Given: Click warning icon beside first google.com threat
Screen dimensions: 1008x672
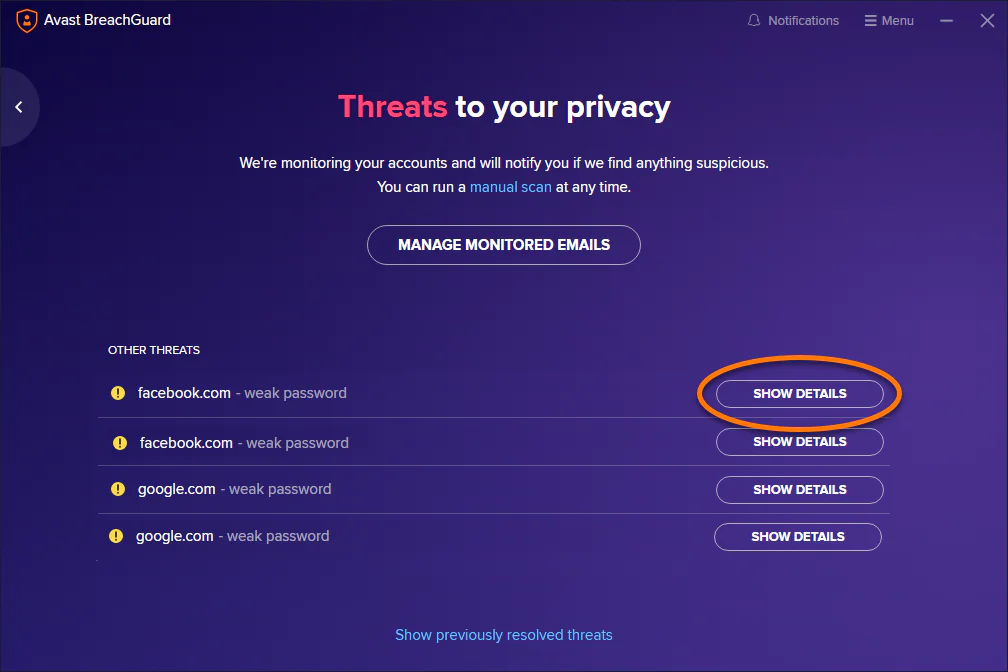Looking at the screenshot, I should tap(118, 489).
